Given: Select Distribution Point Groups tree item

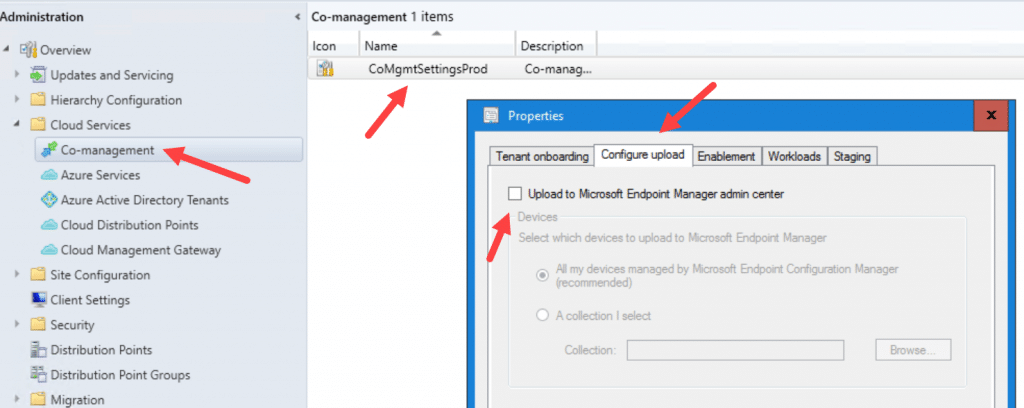Looking at the screenshot, I should pyautogui.click(x=120, y=375).
